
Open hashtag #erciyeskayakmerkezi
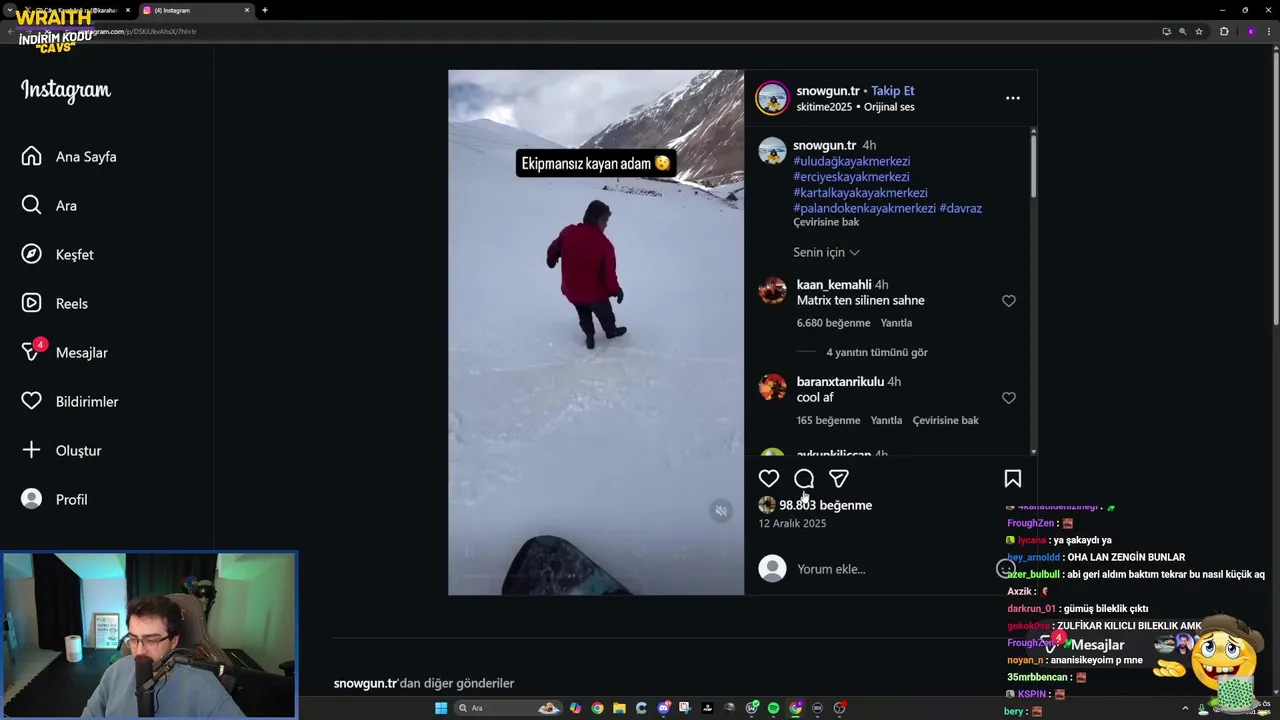pos(851,177)
